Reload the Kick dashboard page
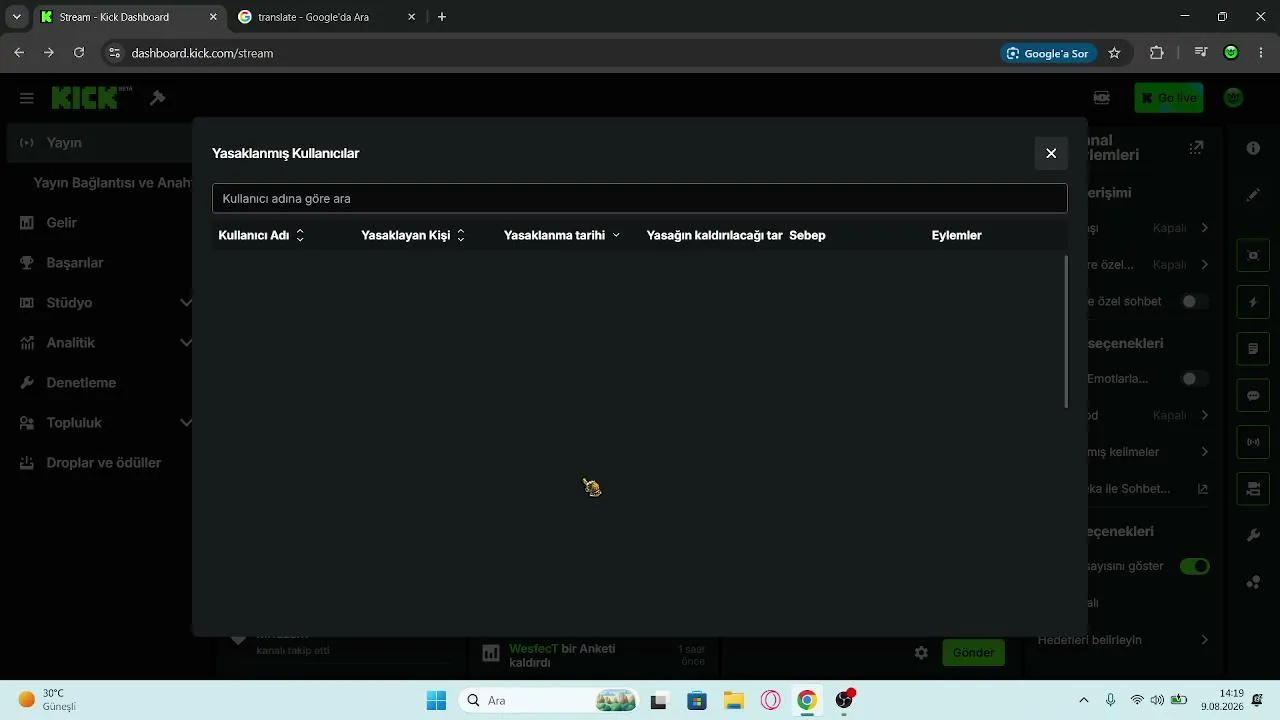1280x720 pixels. 79,53
